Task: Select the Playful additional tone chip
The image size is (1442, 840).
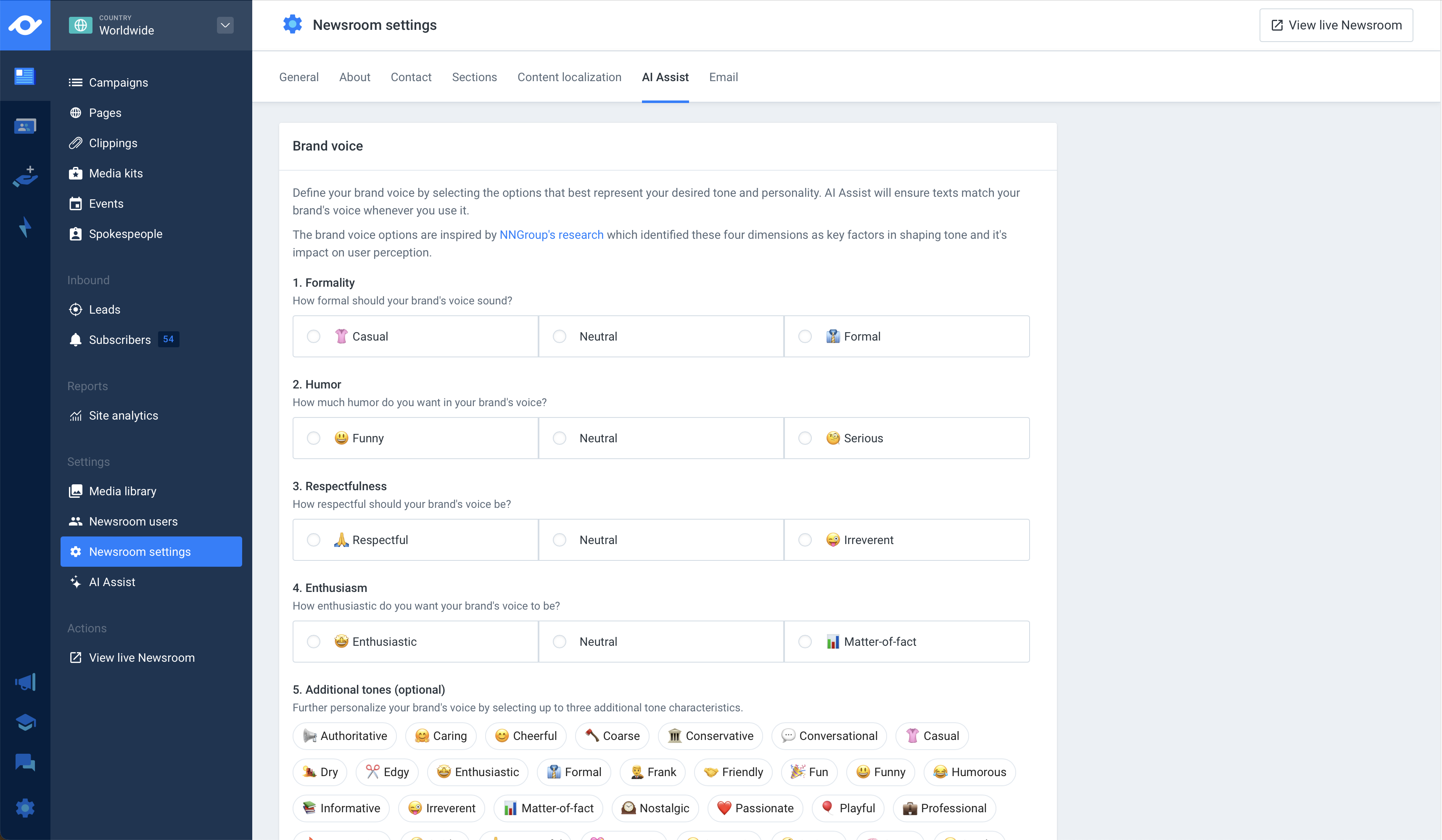Action: [848, 808]
